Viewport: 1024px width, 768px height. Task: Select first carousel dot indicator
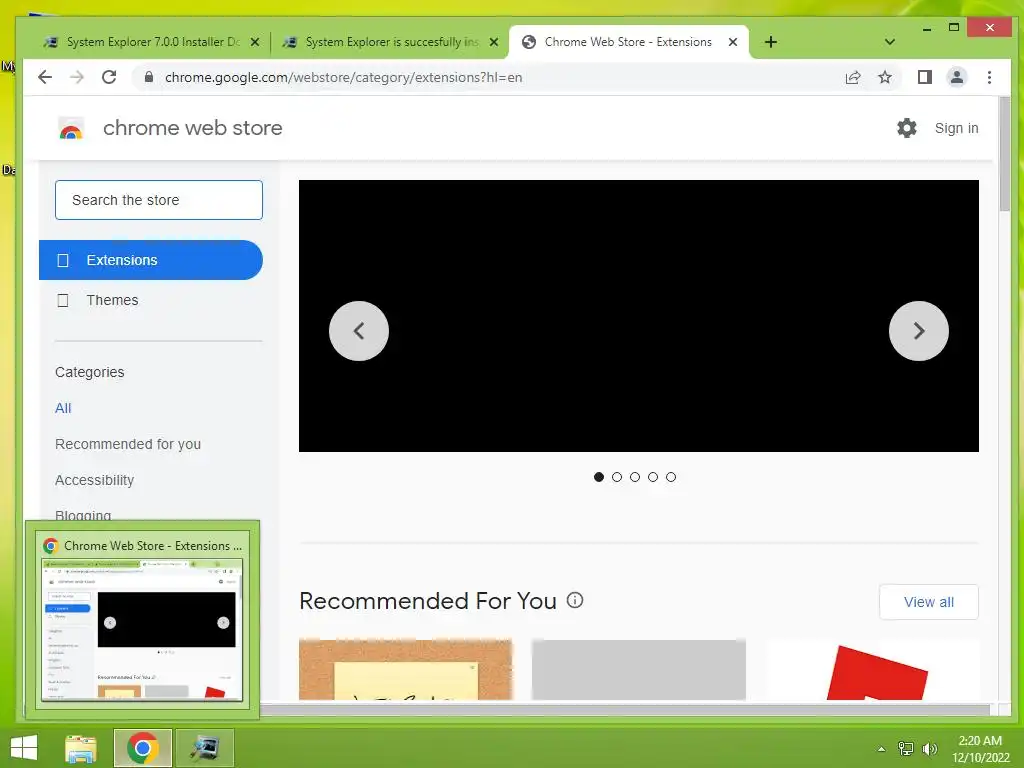coord(599,477)
